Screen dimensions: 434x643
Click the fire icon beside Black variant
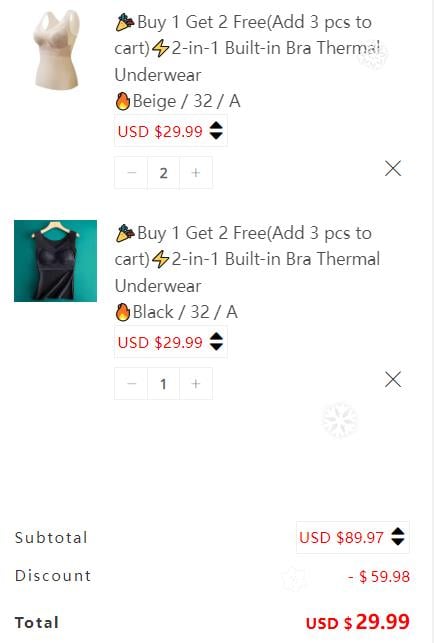click(123, 312)
